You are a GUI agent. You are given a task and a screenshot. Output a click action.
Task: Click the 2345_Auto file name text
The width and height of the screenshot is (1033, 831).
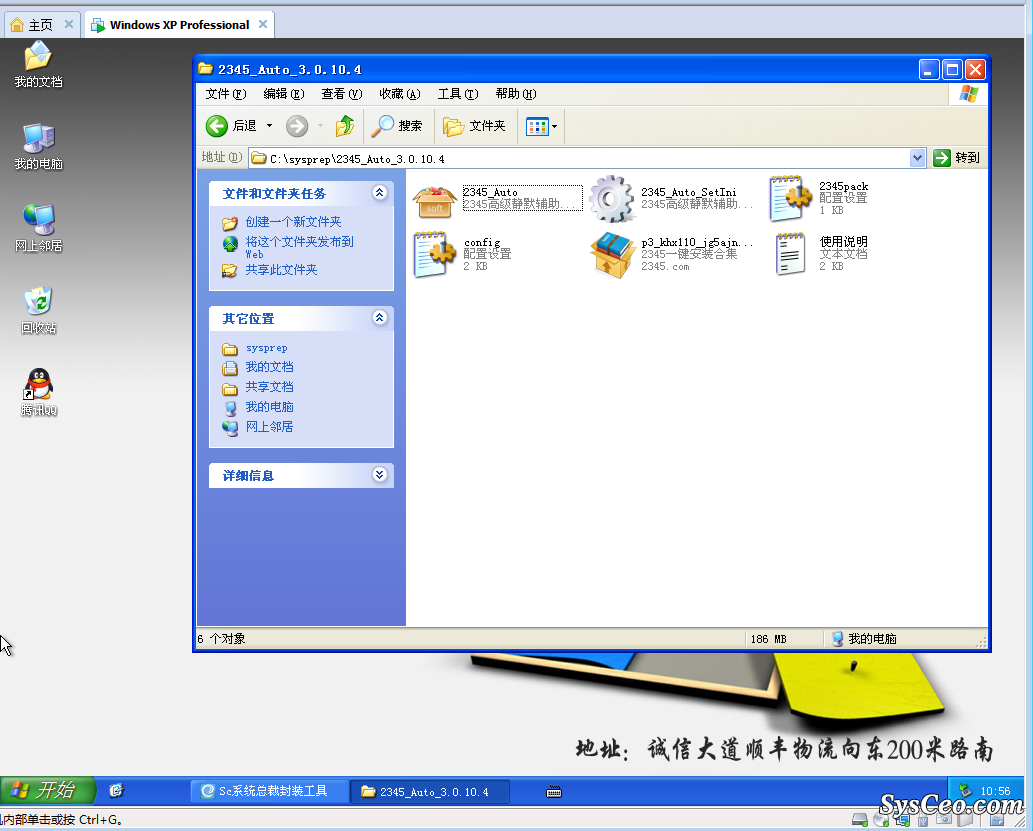(x=490, y=192)
